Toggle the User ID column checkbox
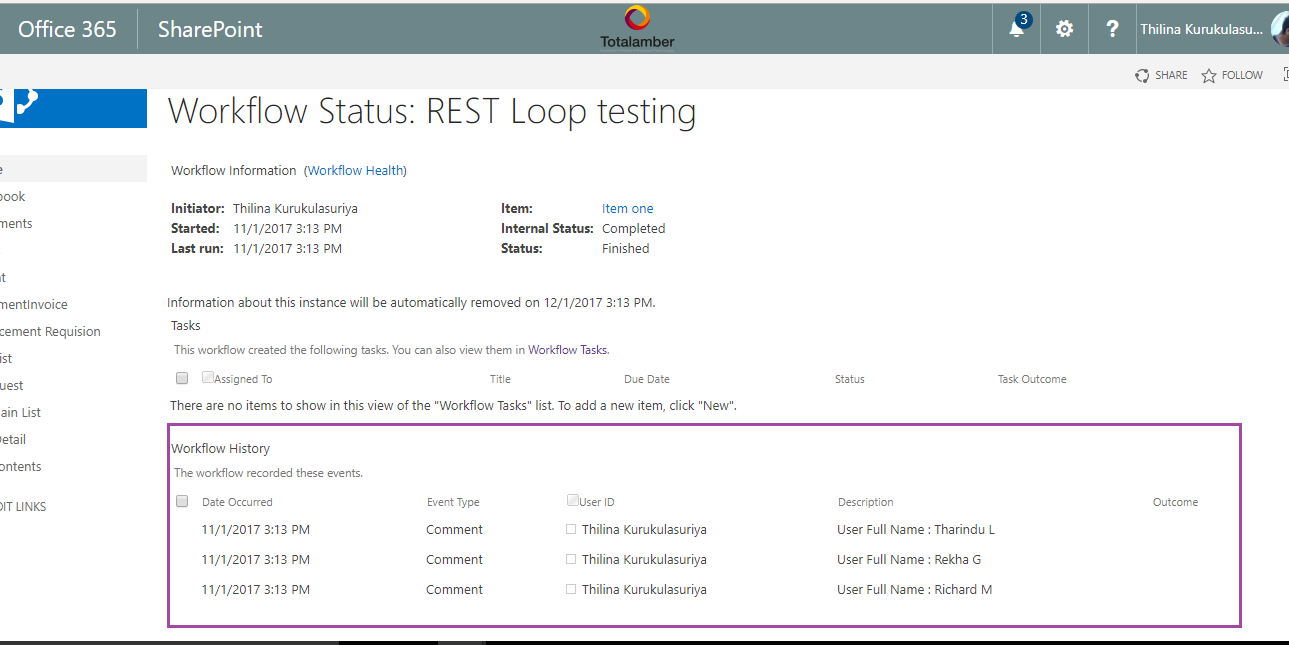1289x645 pixels. (572, 499)
